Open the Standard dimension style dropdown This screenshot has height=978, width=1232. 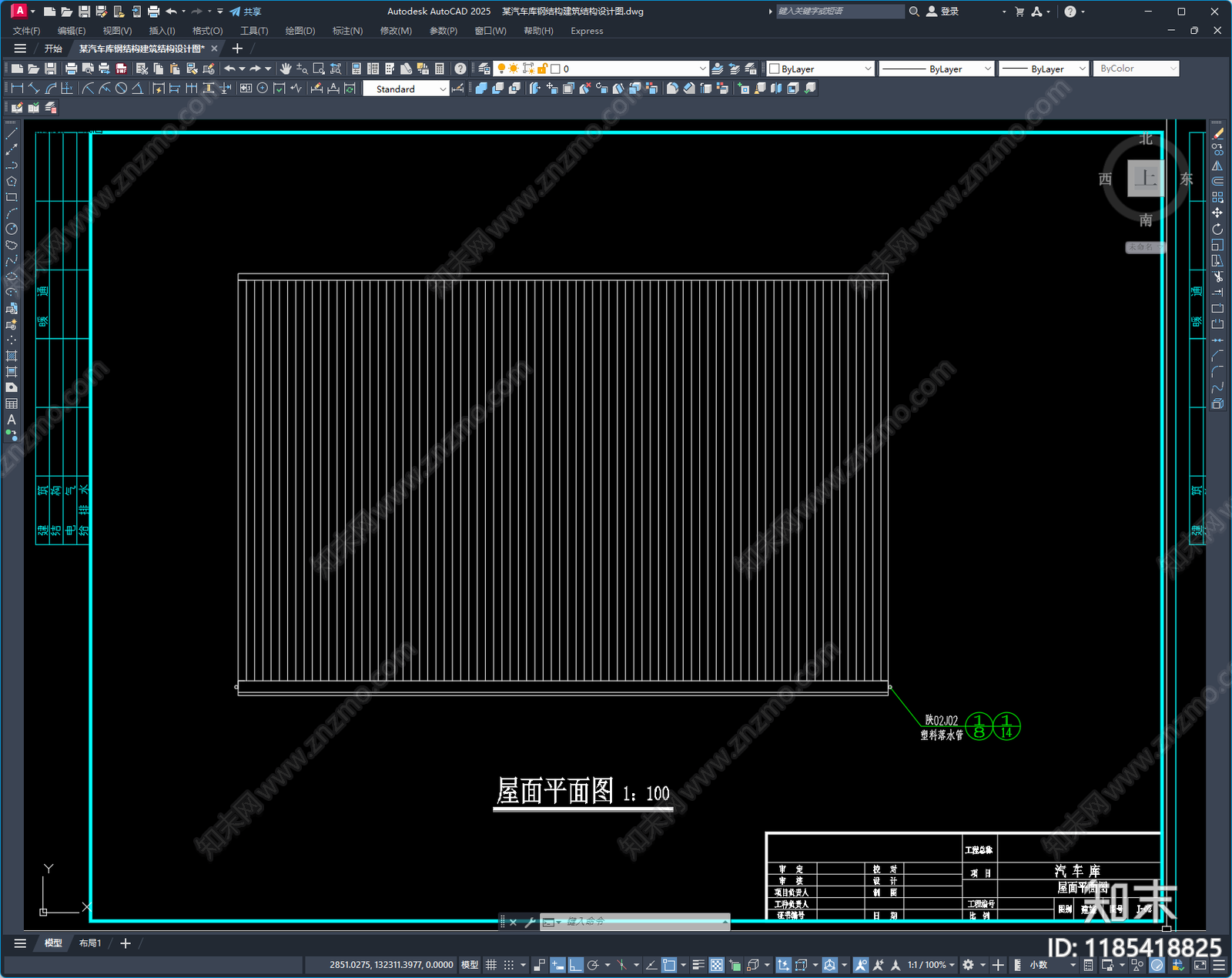pos(406,89)
